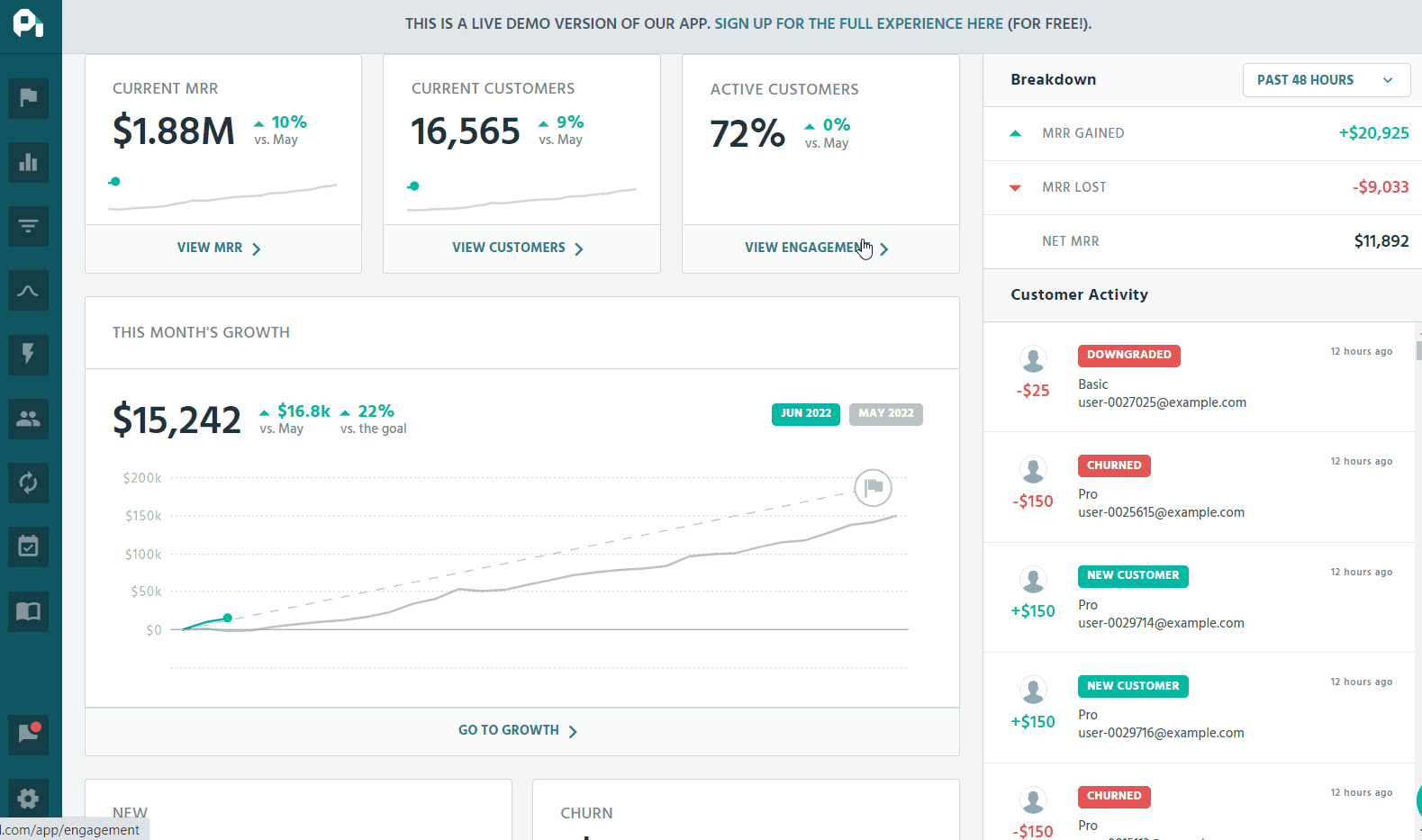1422x840 pixels.
Task: Click Go To Growth link
Action: point(518,730)
